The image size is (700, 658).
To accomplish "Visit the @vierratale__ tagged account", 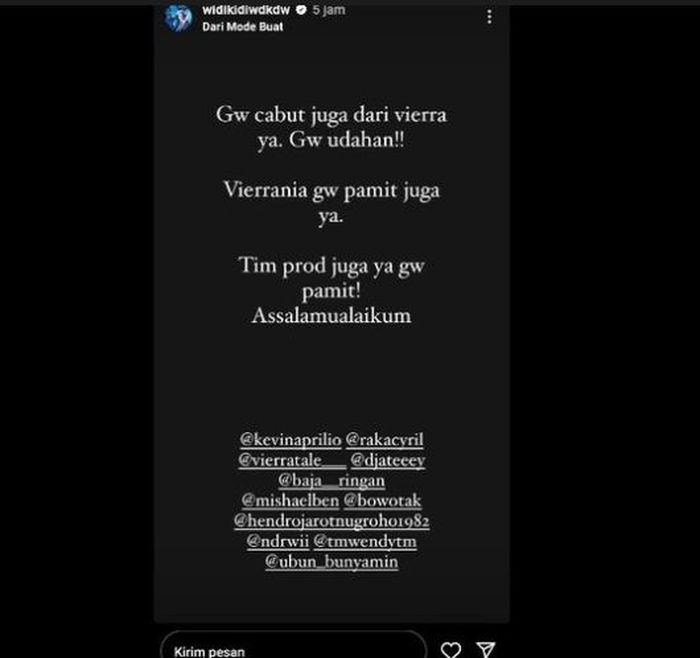I will coord(292,460).
